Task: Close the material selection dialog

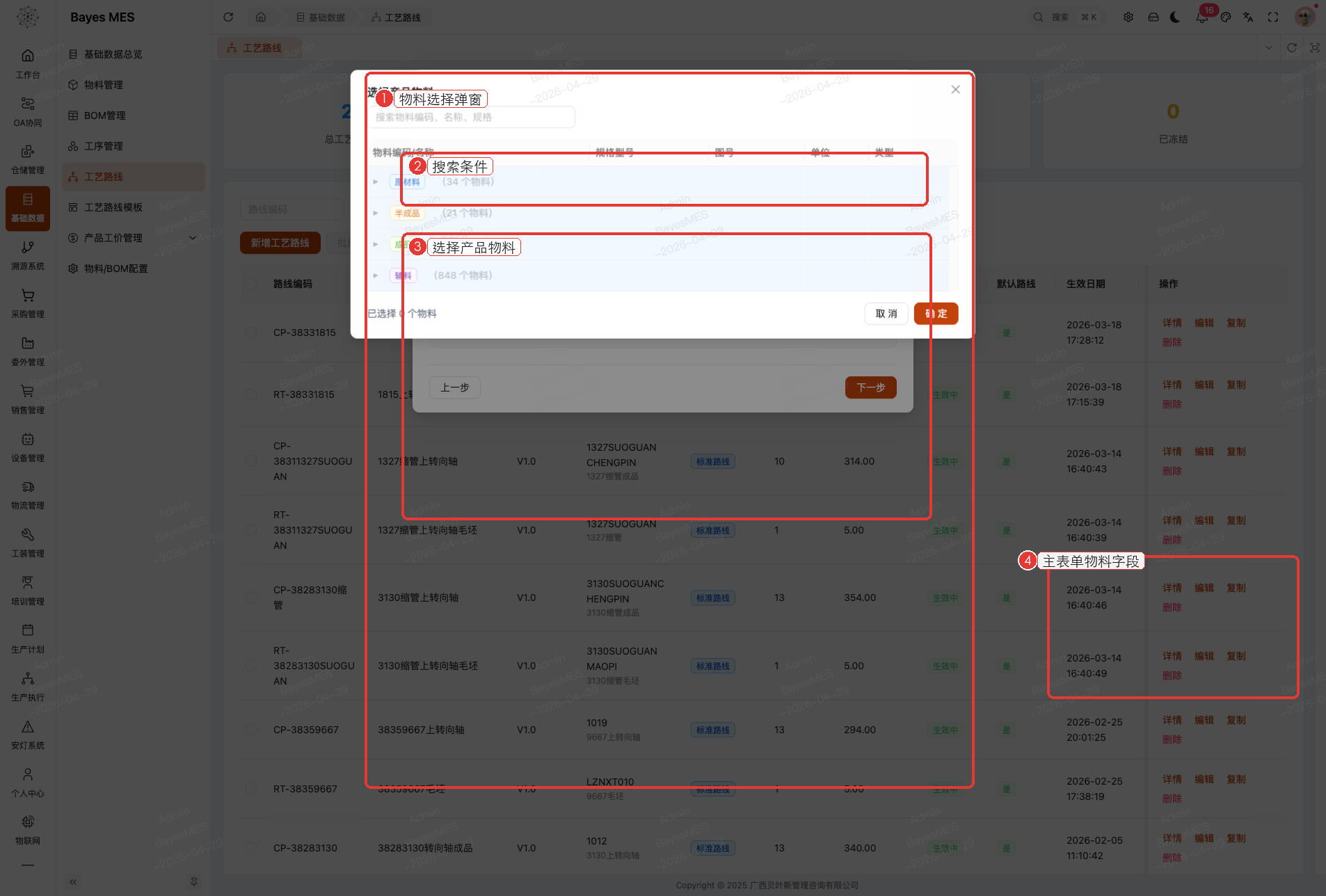Action: (956, 89)
